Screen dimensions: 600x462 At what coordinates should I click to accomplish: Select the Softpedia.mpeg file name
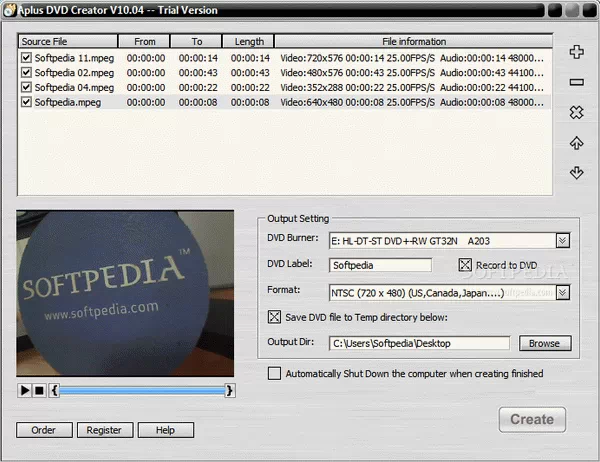(68, 102)
